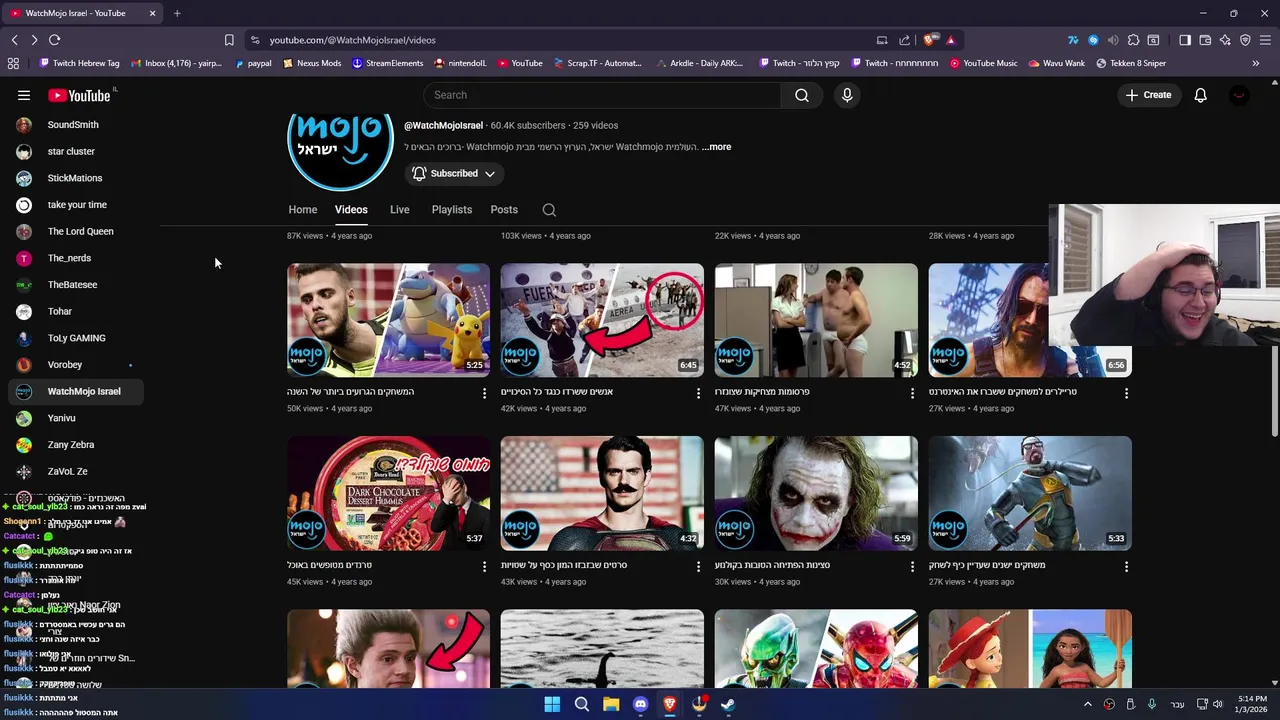1280x720 pixels.
Task: Click the browser address bar URL
Action: tap(352, 40)
